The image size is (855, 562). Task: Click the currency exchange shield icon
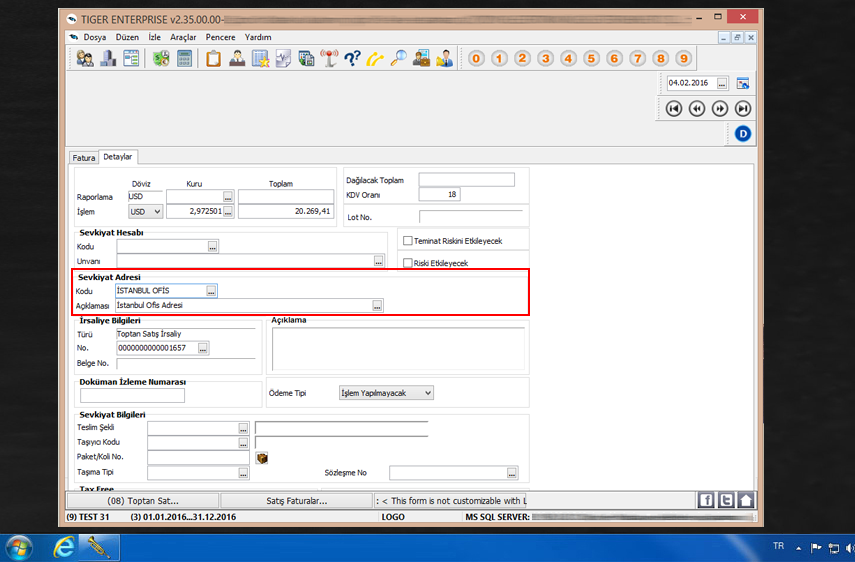[161, 58]
